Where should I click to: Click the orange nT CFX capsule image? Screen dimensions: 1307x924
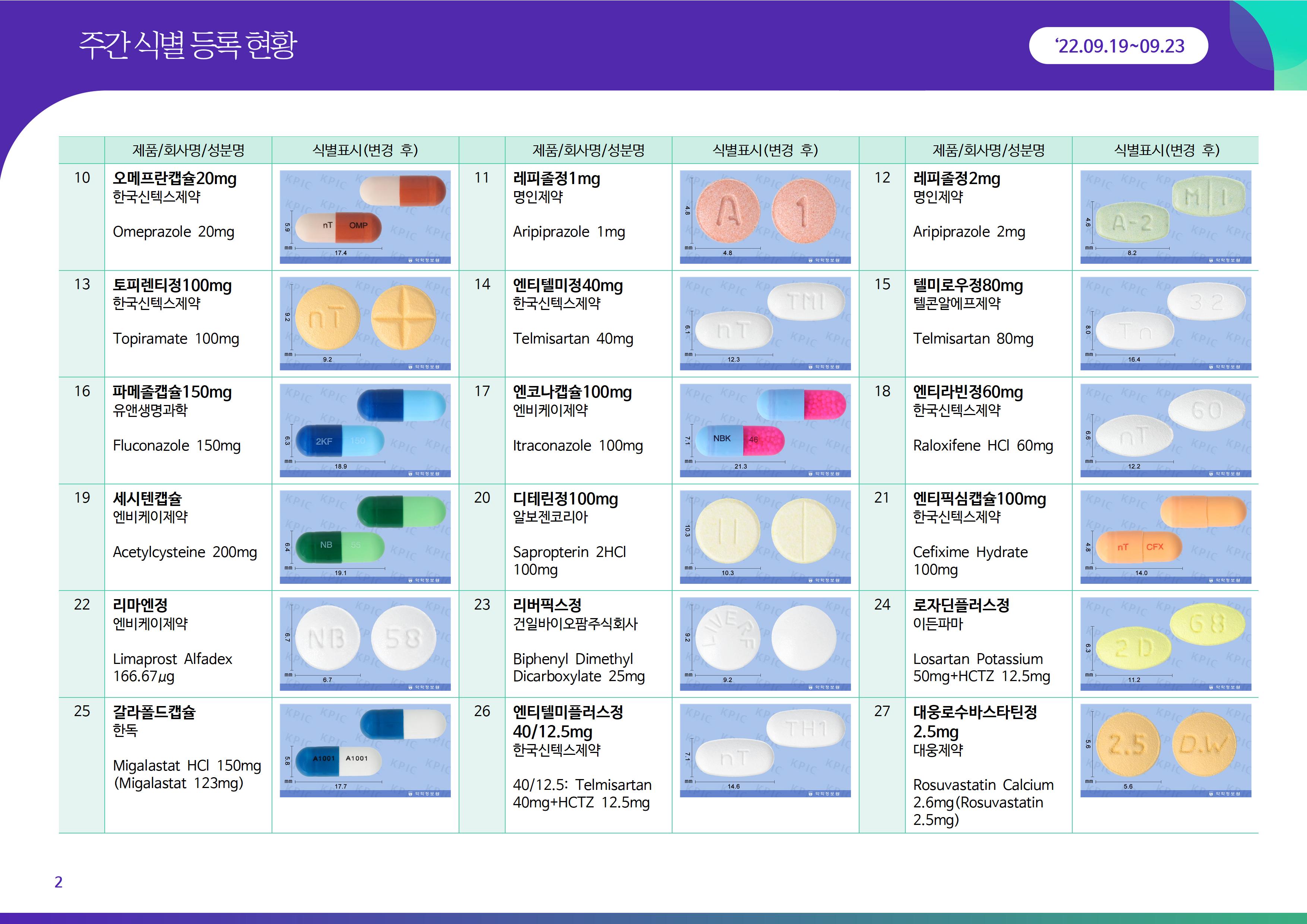[x=1165, y=537]
